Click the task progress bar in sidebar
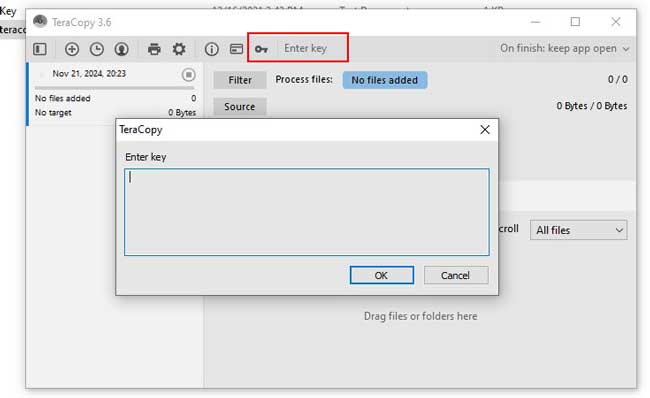The image size is (650, 398). pyautogui.click(x=114, y=88)
